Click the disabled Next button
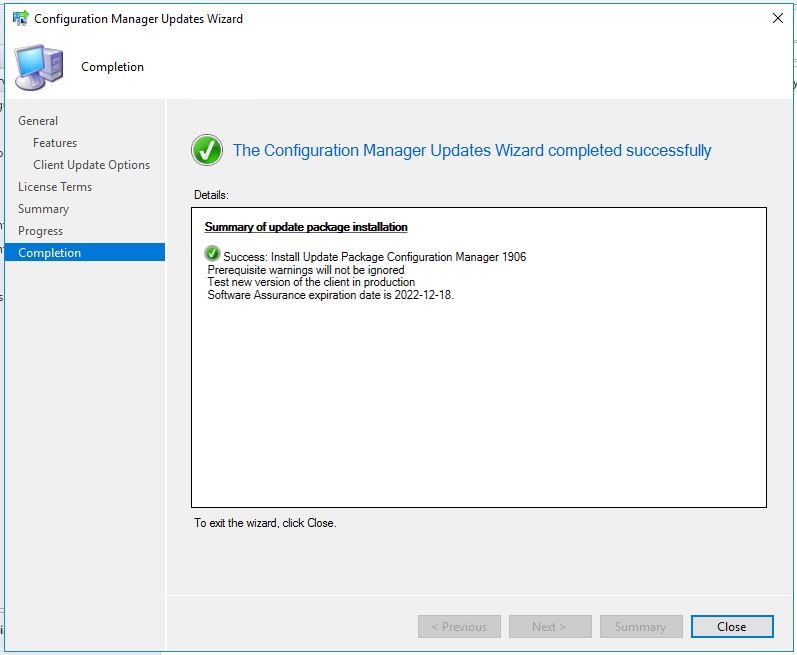The width and height of the screenshot is (797, 655). point(550,627)
